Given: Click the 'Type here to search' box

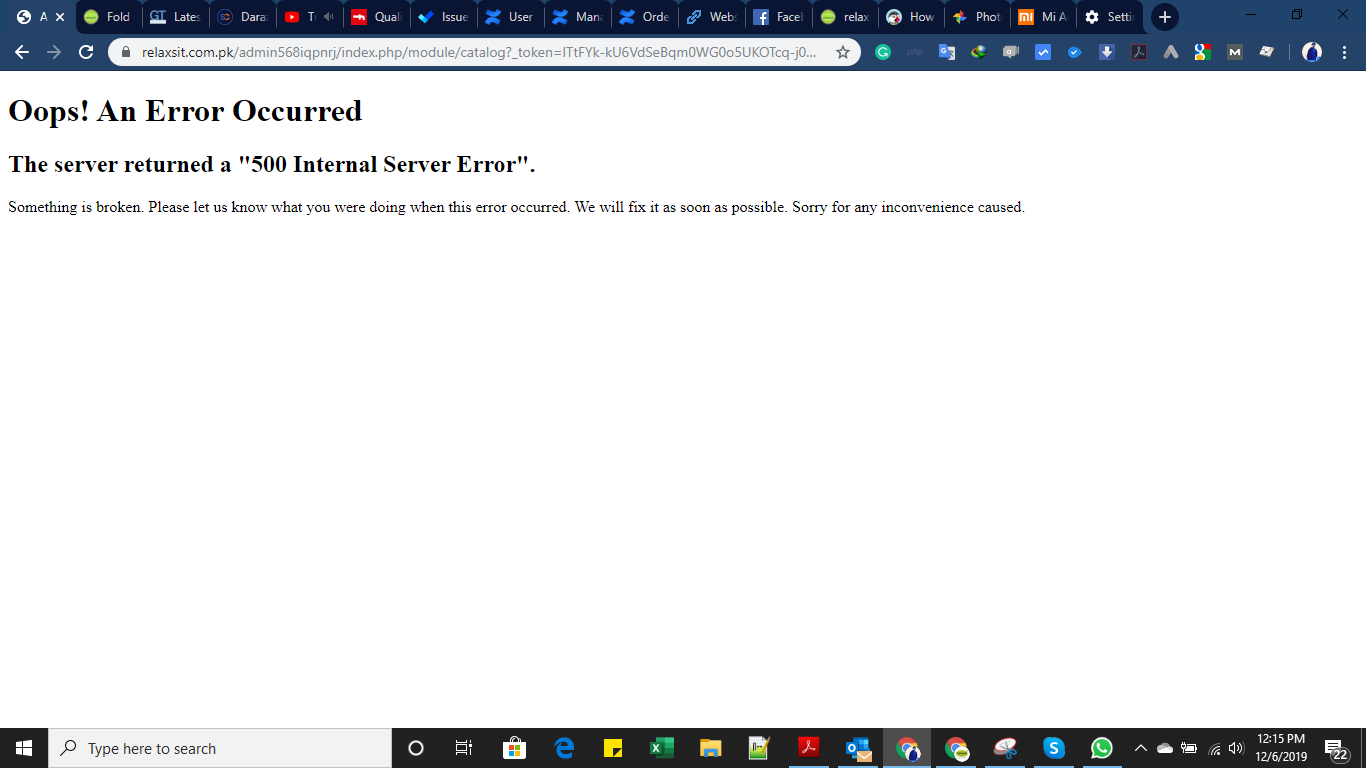Looking at the screenshot, I should pyautogui.click(x=220, y=748).
